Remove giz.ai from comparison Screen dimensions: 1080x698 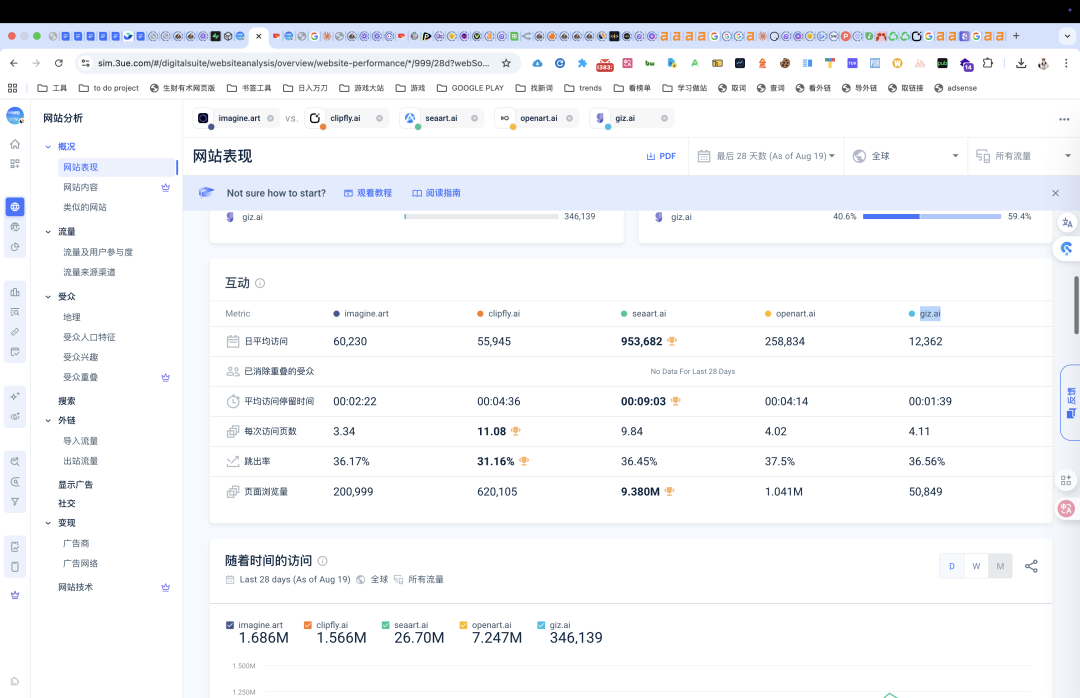665,119
